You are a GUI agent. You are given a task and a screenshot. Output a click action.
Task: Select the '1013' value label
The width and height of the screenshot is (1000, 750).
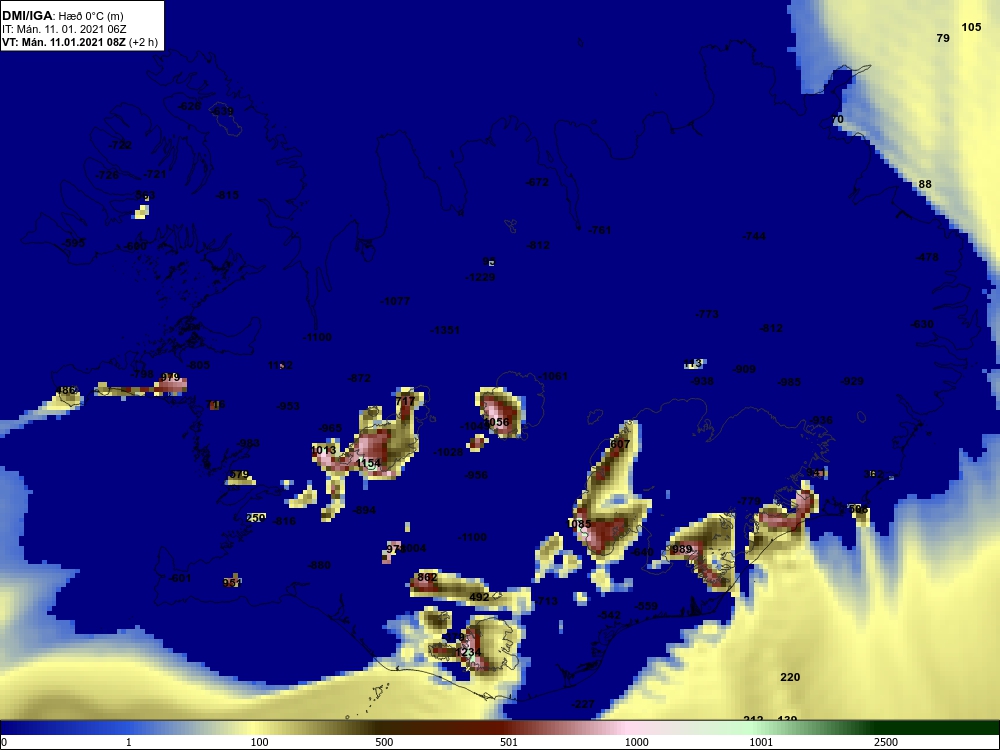[x=323, y=450]
